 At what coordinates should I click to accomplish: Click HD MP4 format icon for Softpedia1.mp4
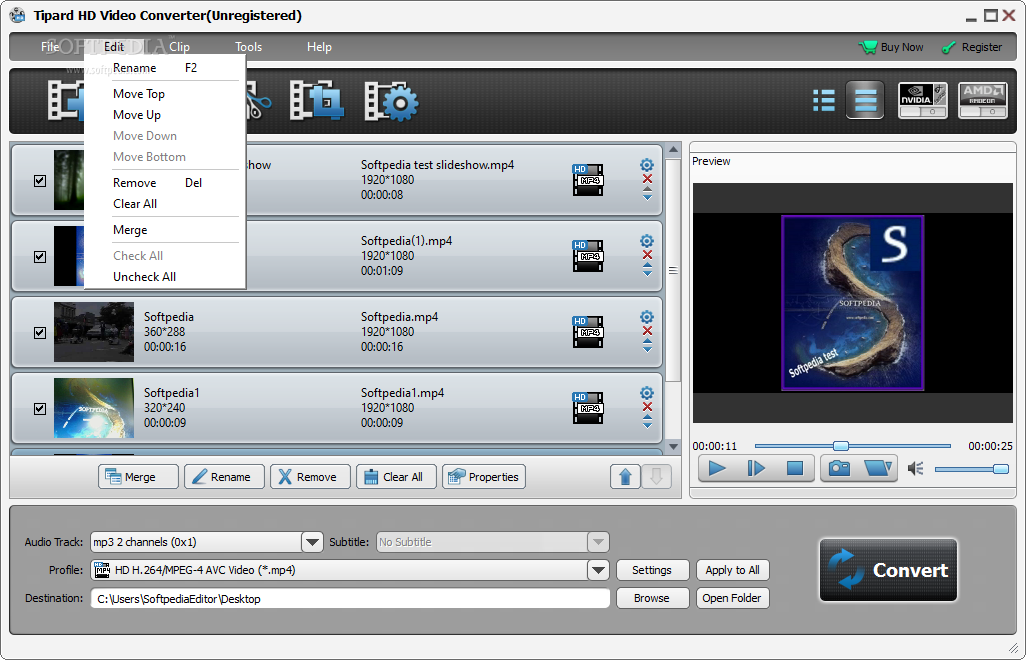[588, 408]
